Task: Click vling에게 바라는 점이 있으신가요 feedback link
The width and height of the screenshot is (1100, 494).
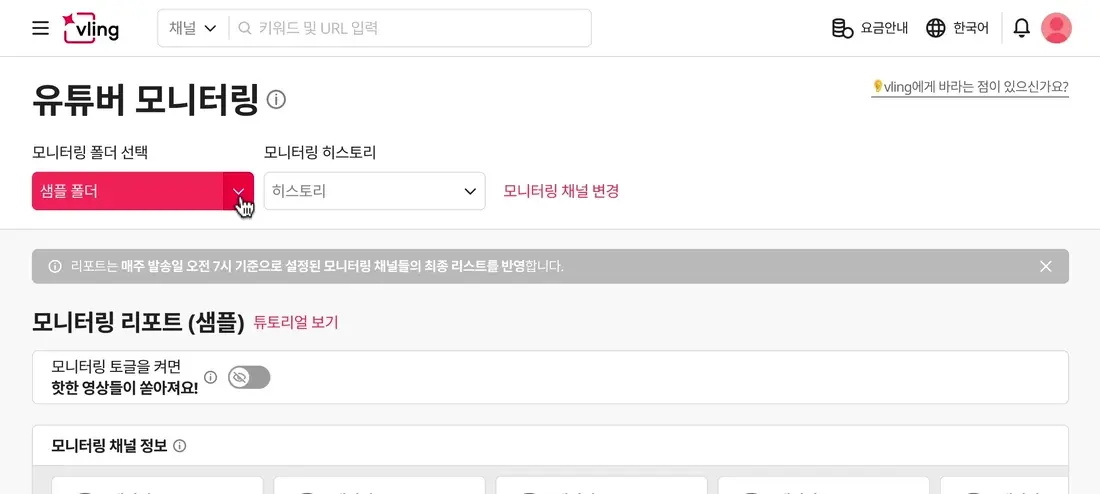Action: pos(970,87)
